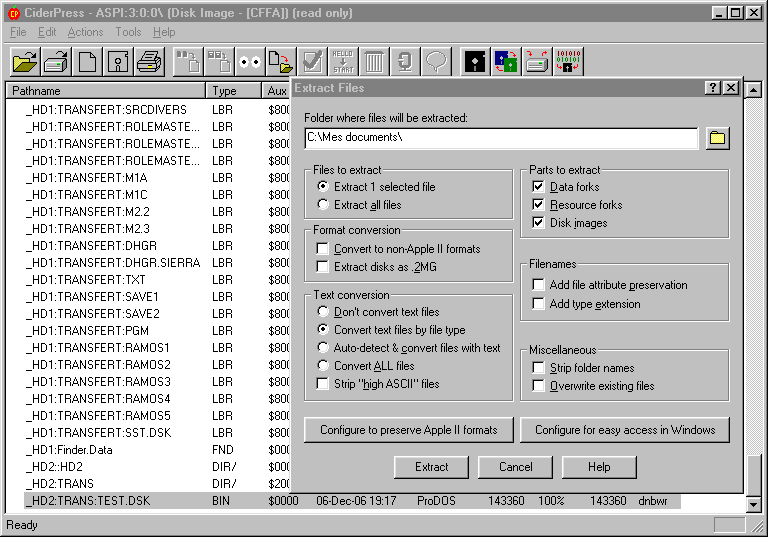
Task: Enable the Add type extension checkbox
Action: pyautogui.click(x=587, y=304)
